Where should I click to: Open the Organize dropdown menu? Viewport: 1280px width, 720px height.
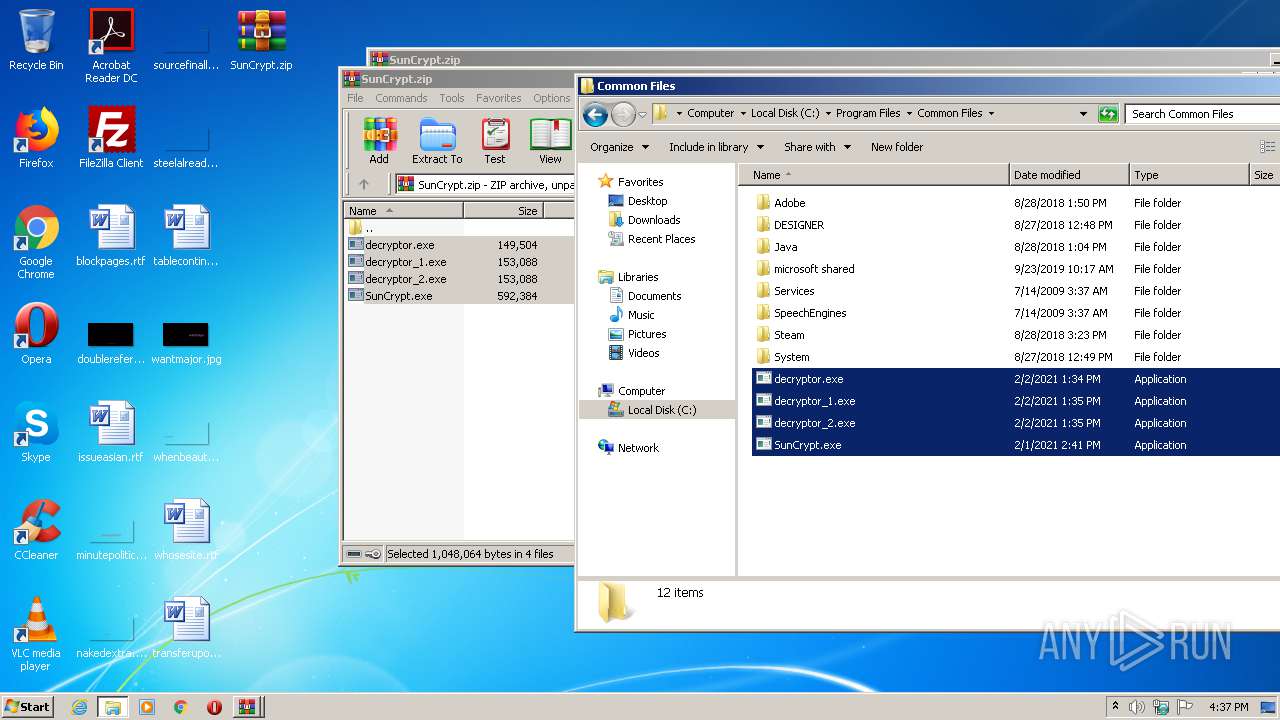point(619,147)
